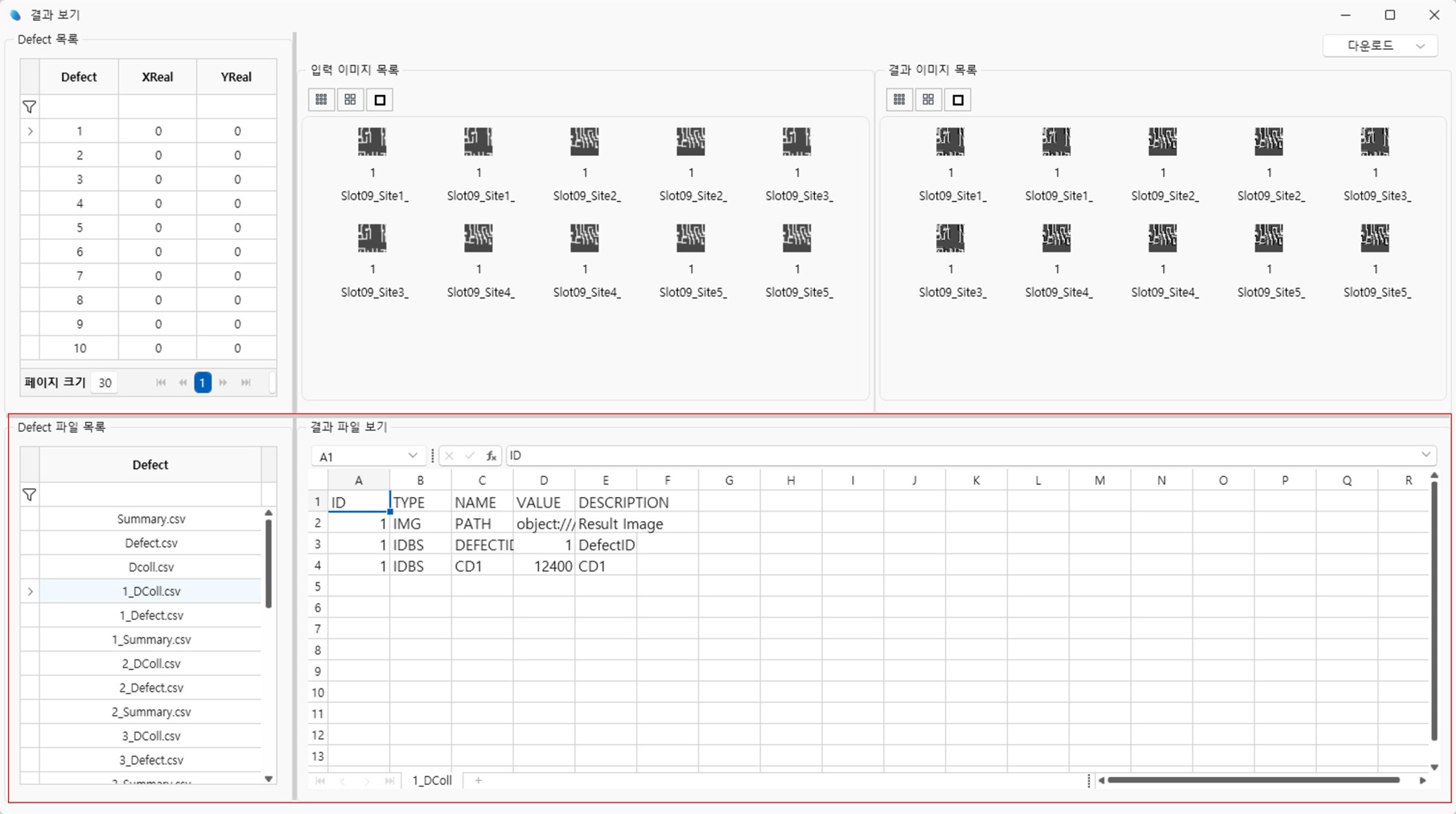This screenshot has height=814, width=1456.
Task: Select 2_Defect.csv from the file list
Action: coord(150,688)
